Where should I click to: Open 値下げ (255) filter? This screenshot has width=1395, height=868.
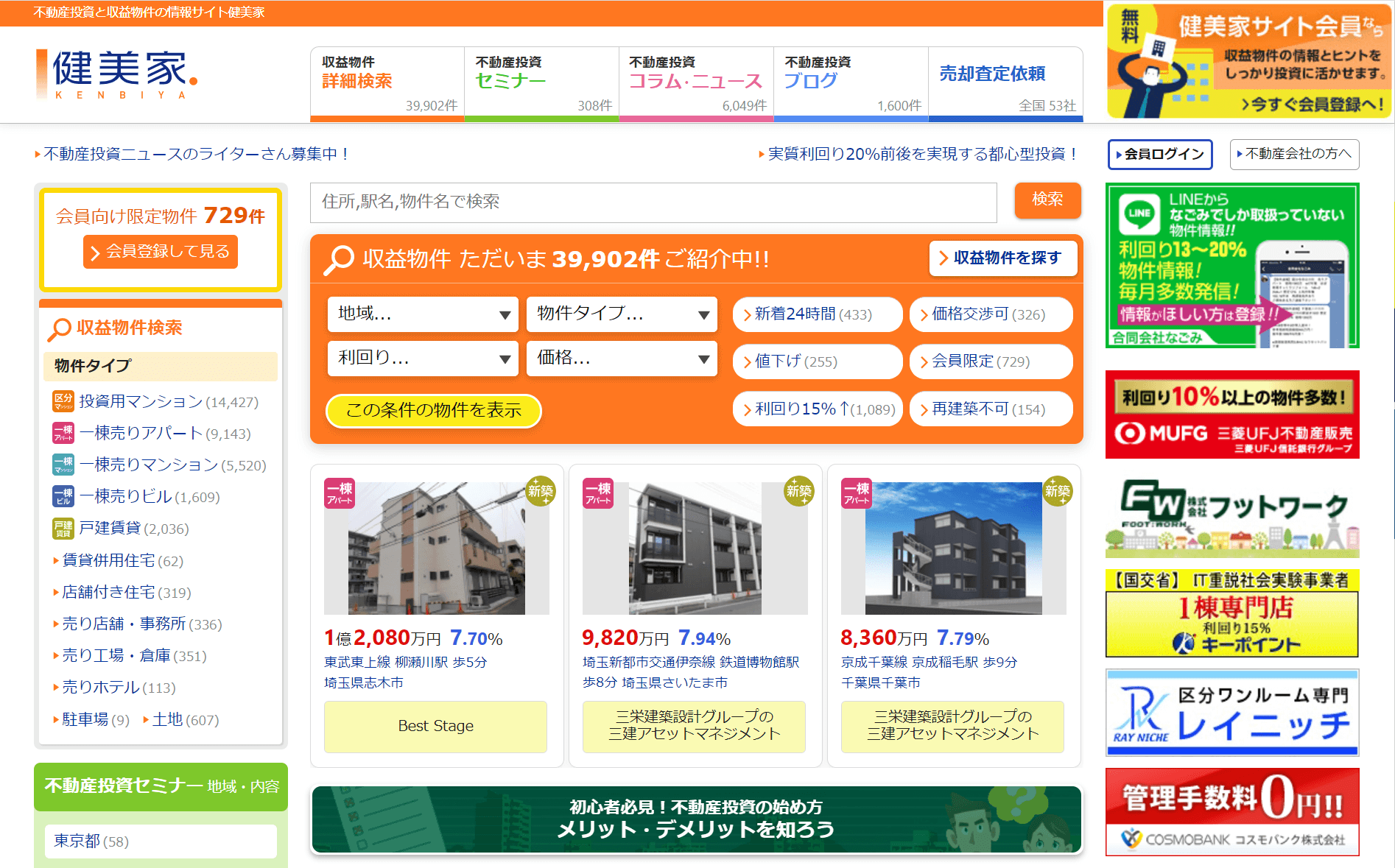818,361
